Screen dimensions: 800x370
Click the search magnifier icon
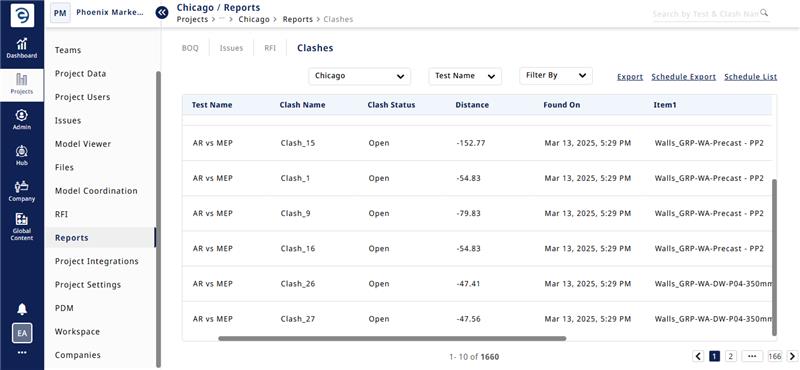764,13
